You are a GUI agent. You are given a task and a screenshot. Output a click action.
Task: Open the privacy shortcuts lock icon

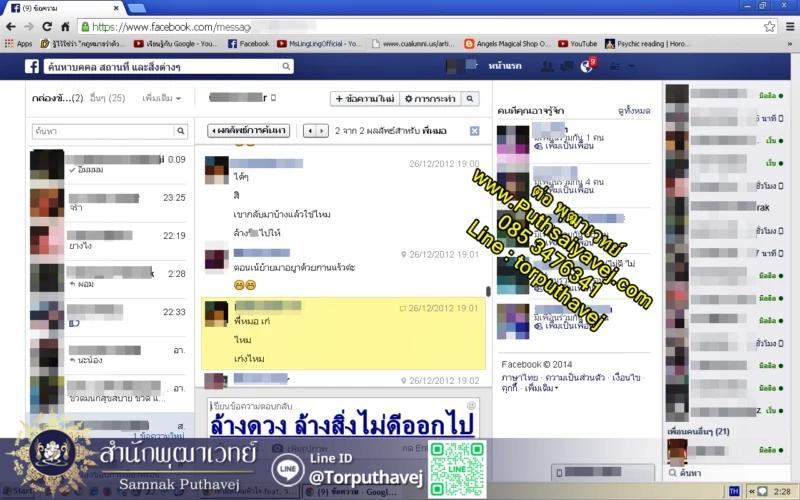pos(615,66)
